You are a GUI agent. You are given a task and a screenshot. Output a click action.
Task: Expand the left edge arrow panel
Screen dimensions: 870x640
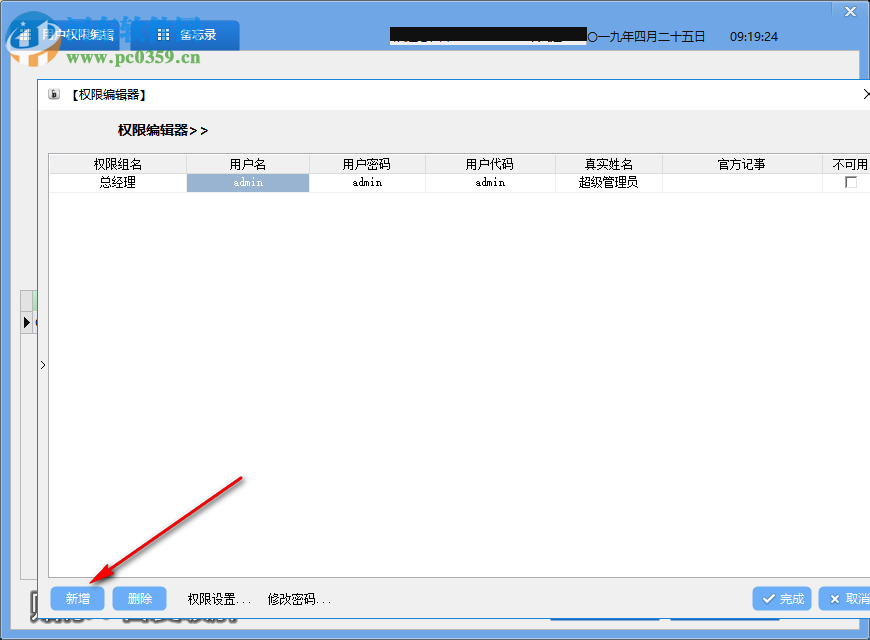(x=27, y=322)
